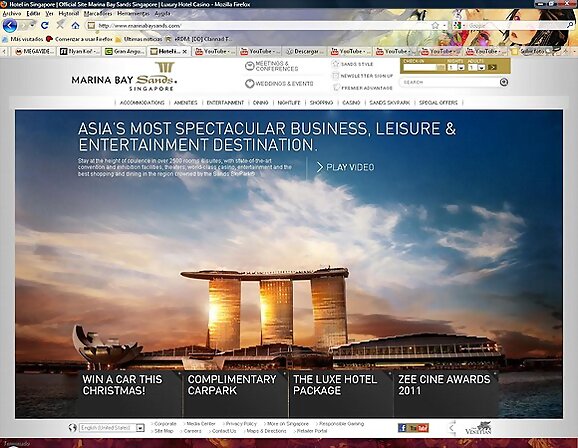Open the check-in calendar icon

click(x=441, y=67)
